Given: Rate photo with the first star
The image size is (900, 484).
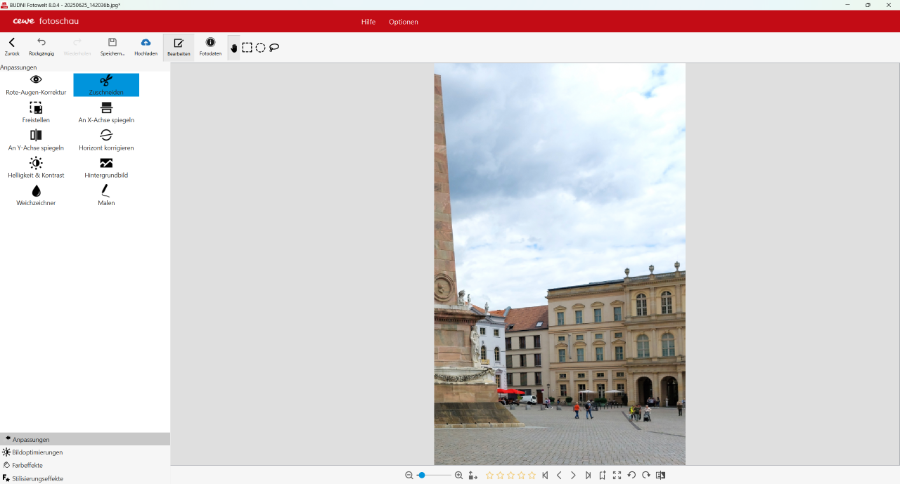Looking at the screenshot, I should [x=490, y=475].
